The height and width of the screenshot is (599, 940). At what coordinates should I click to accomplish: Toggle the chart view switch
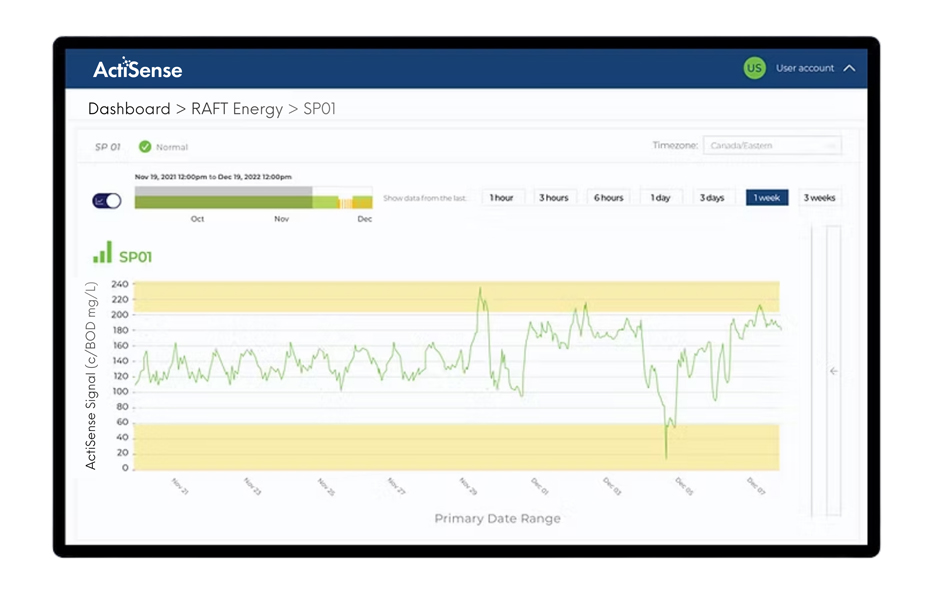pos(106,201)
